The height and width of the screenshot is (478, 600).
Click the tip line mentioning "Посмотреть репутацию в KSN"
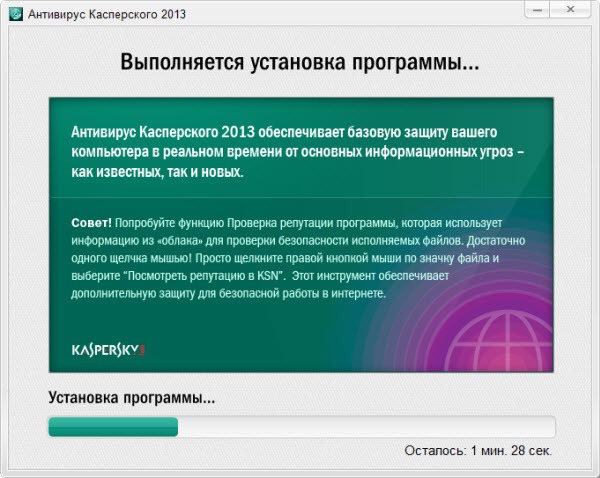(260, 276)
